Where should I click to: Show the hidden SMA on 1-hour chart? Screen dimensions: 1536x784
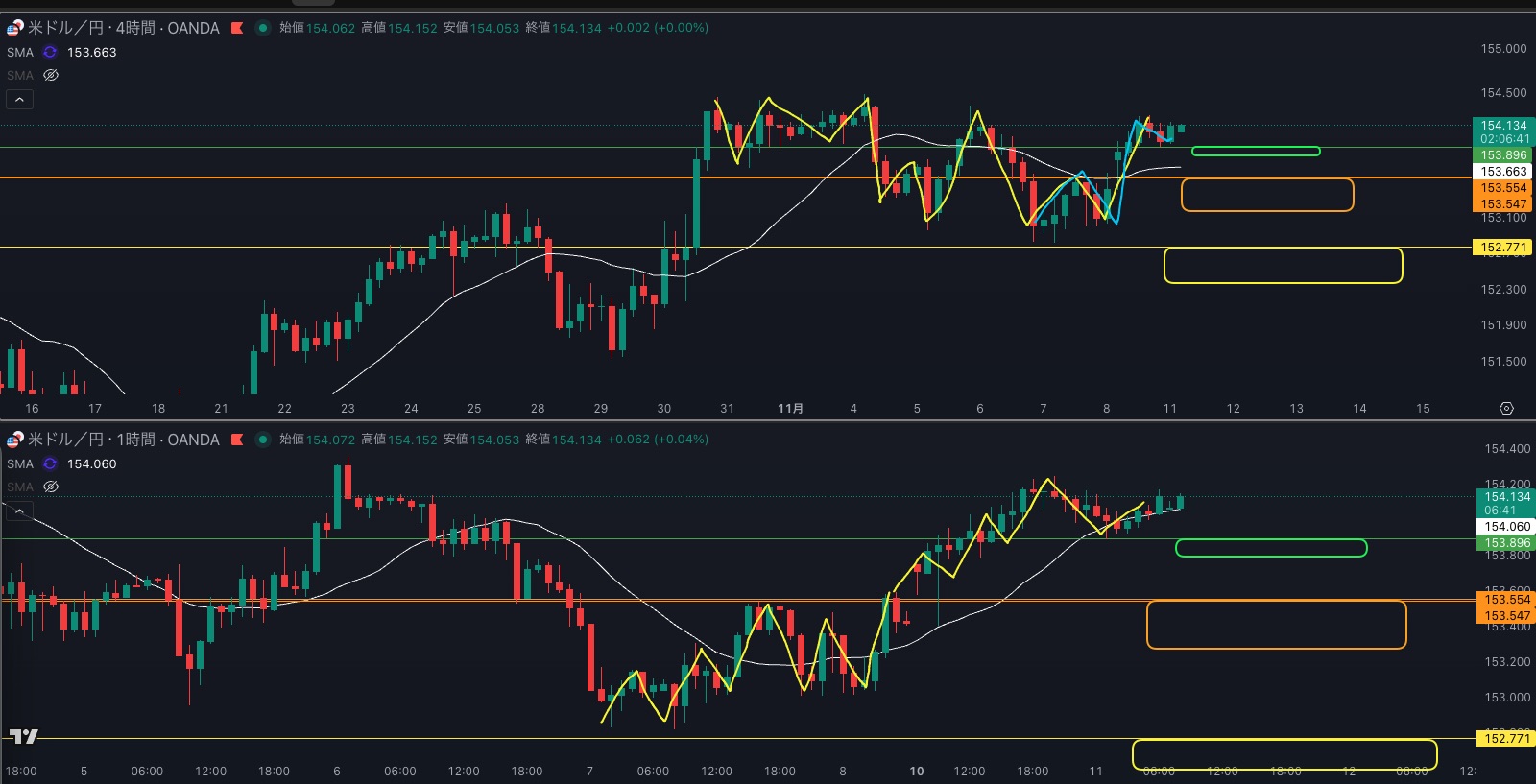[51, 487]
